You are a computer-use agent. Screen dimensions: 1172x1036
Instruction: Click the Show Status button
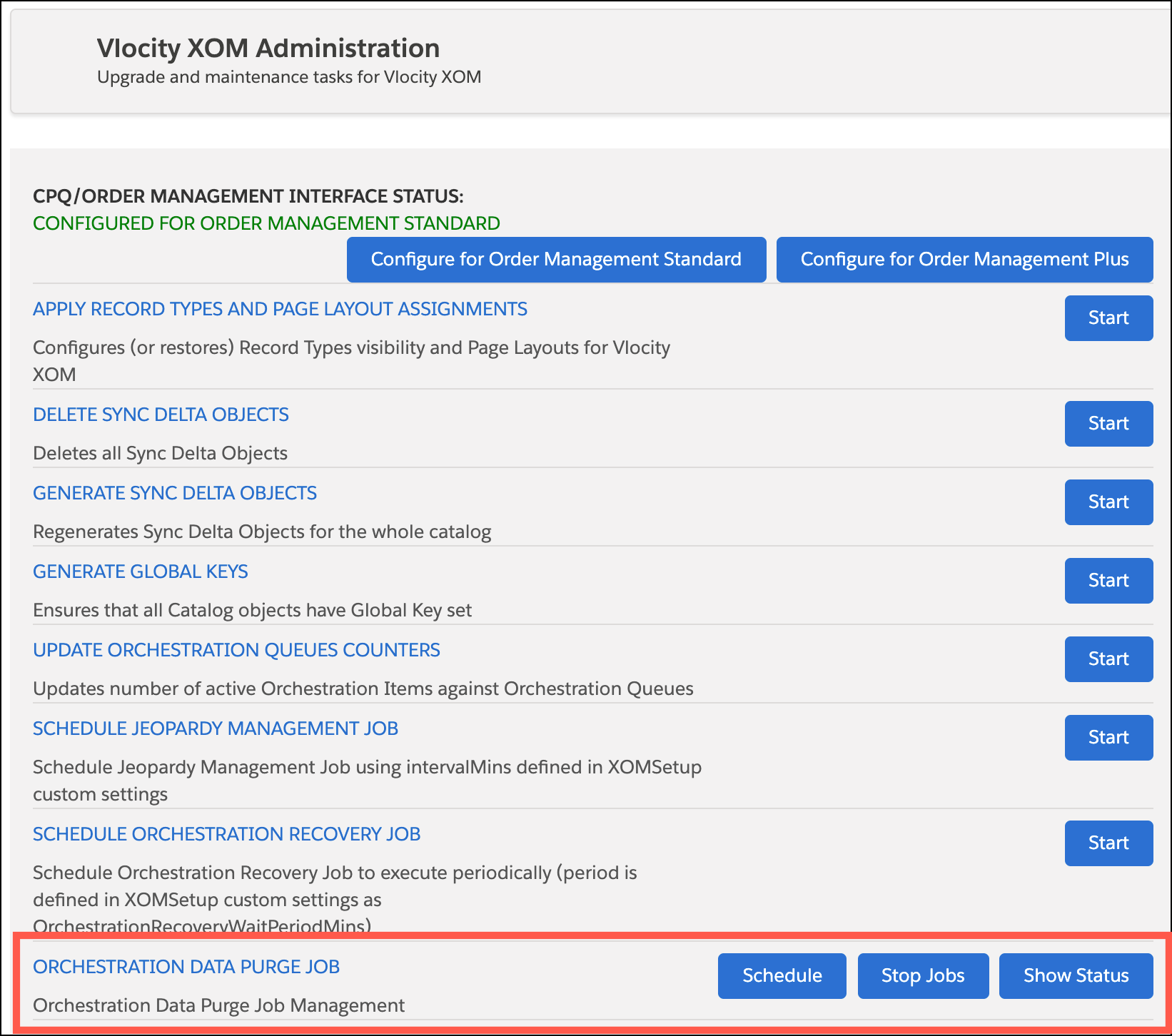click(1076, 976)
